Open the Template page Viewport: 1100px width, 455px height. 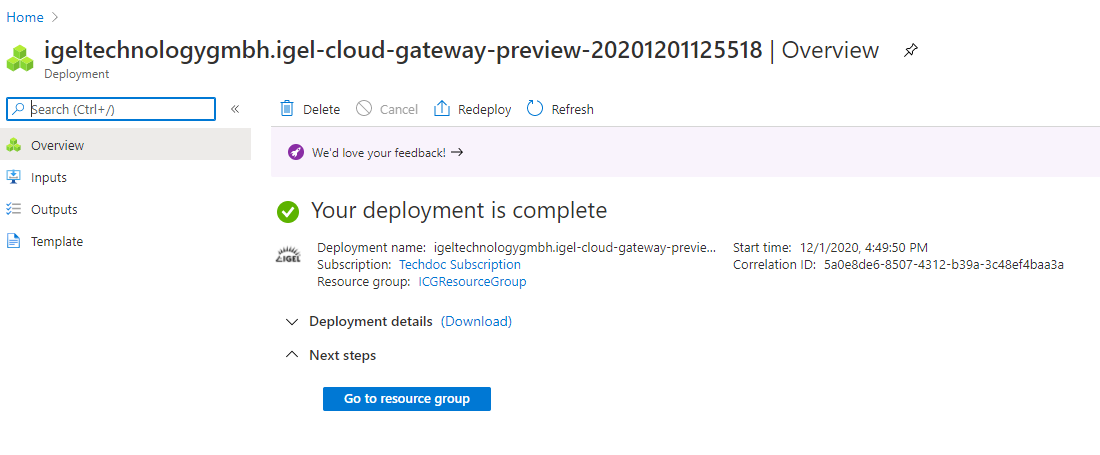pos(57,241)
